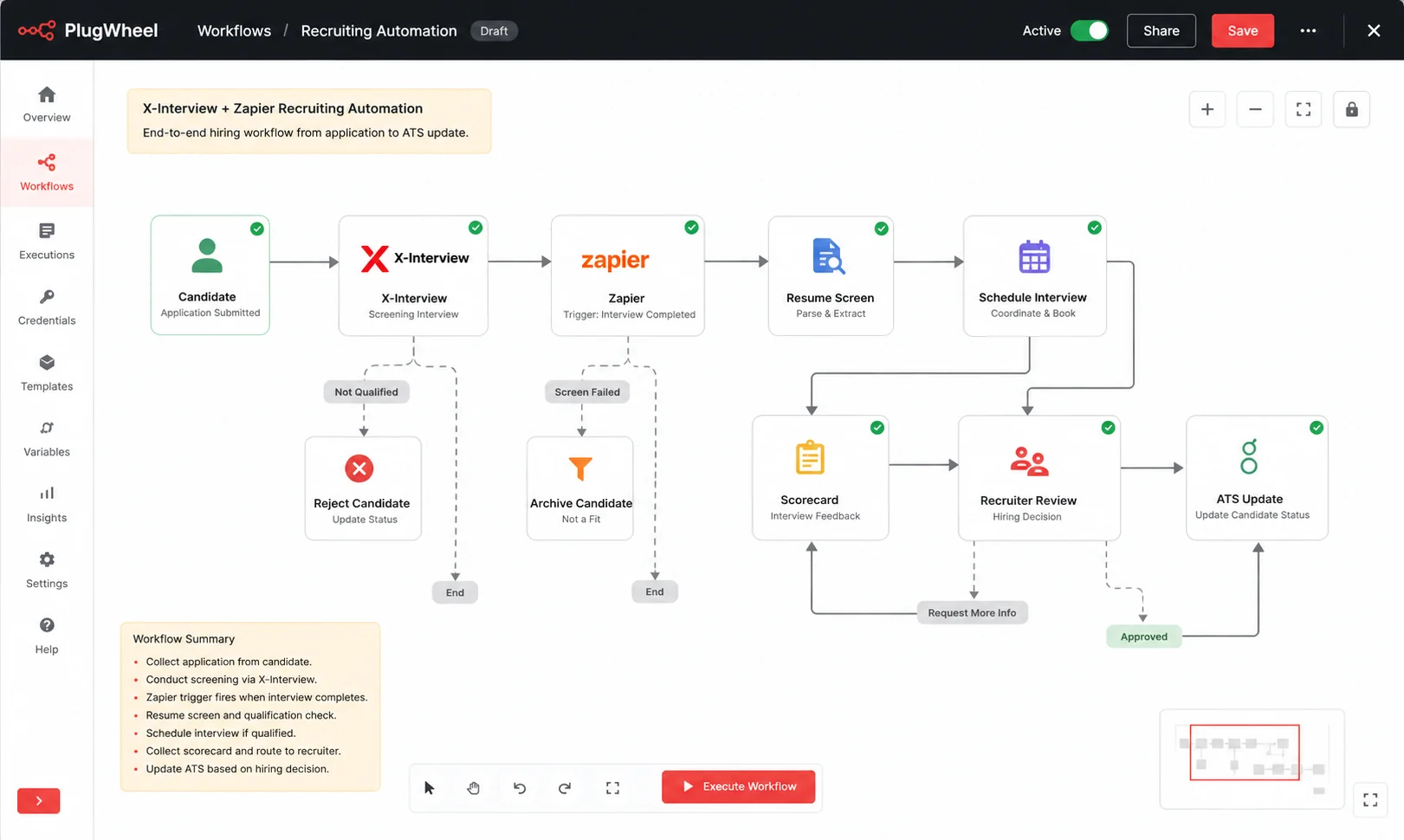This screenshot has height=840, width=1404.
Task: Select the Workflows sidebar item
Action: 47,172
